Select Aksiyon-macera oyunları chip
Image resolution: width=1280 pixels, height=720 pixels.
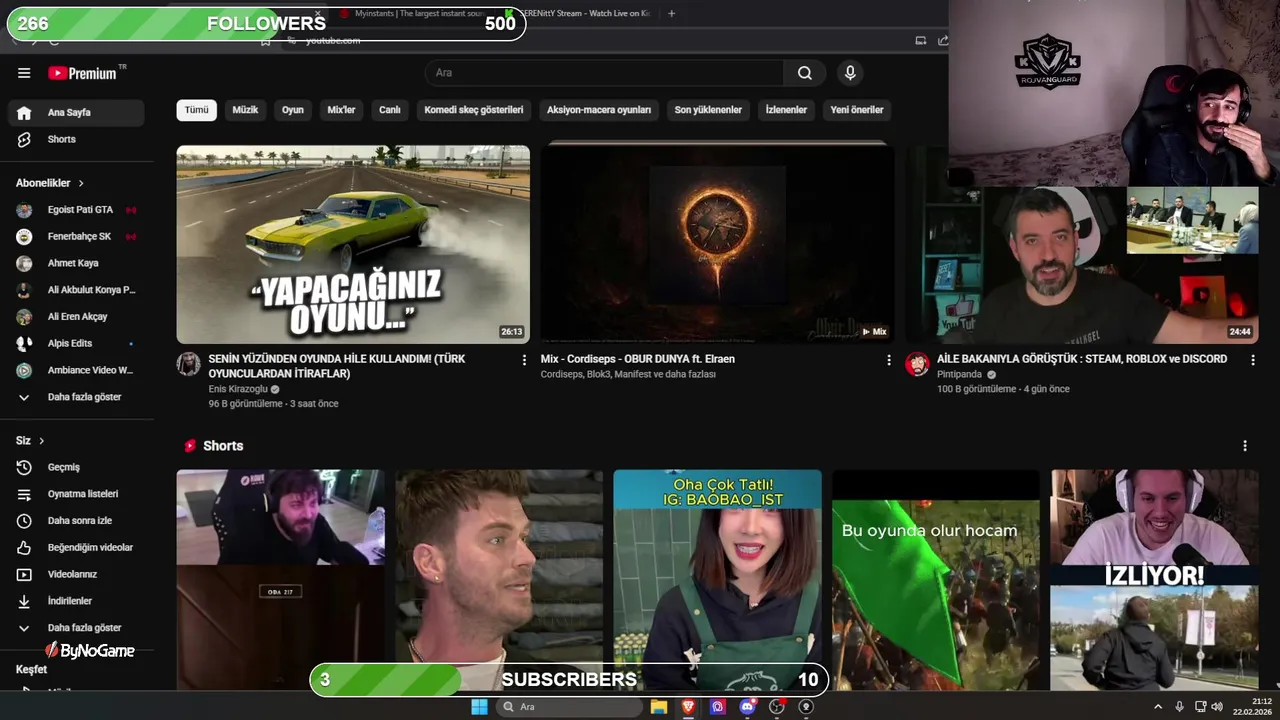tap(599, 110)
